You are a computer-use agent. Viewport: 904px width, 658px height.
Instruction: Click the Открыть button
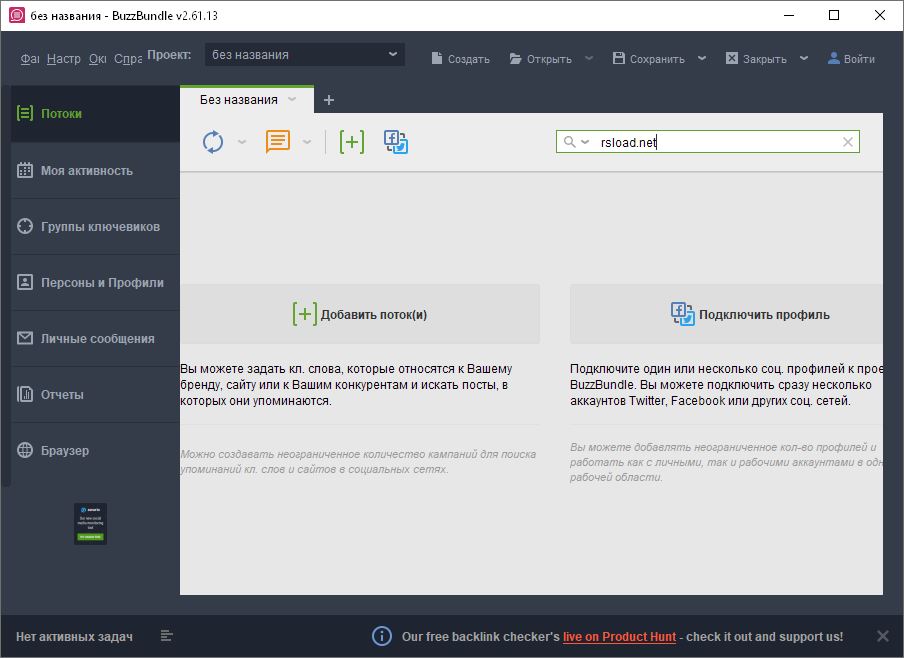[x=541, y=59]
